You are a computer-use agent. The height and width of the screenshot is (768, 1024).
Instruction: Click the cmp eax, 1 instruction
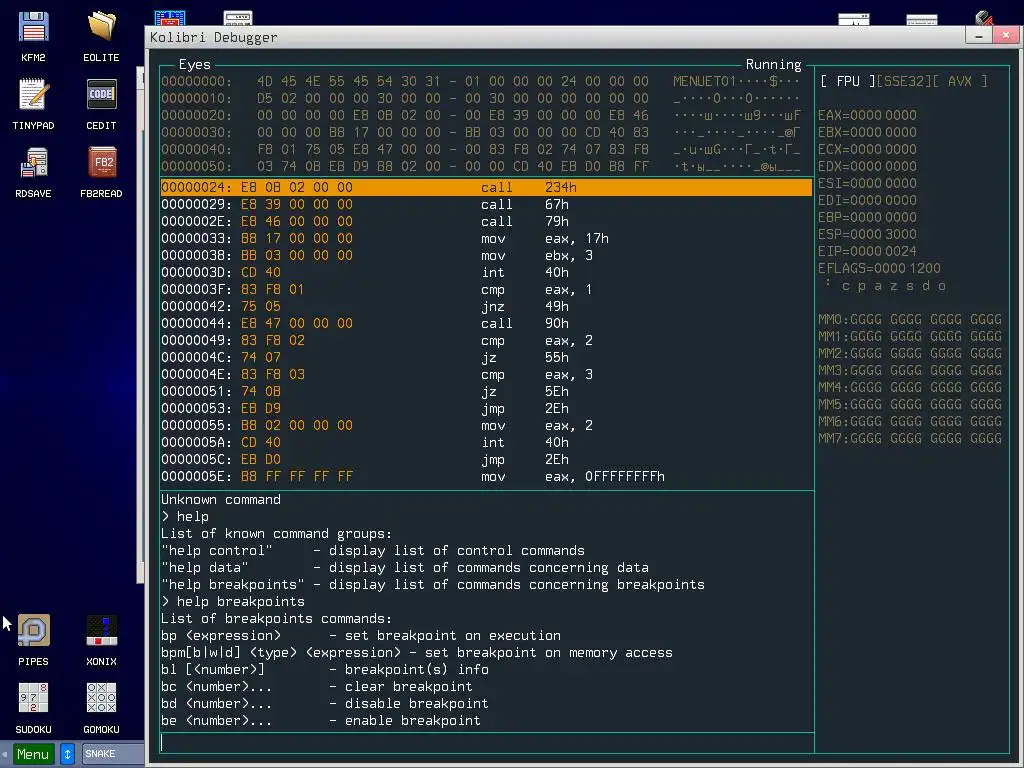tap(486, 289)
